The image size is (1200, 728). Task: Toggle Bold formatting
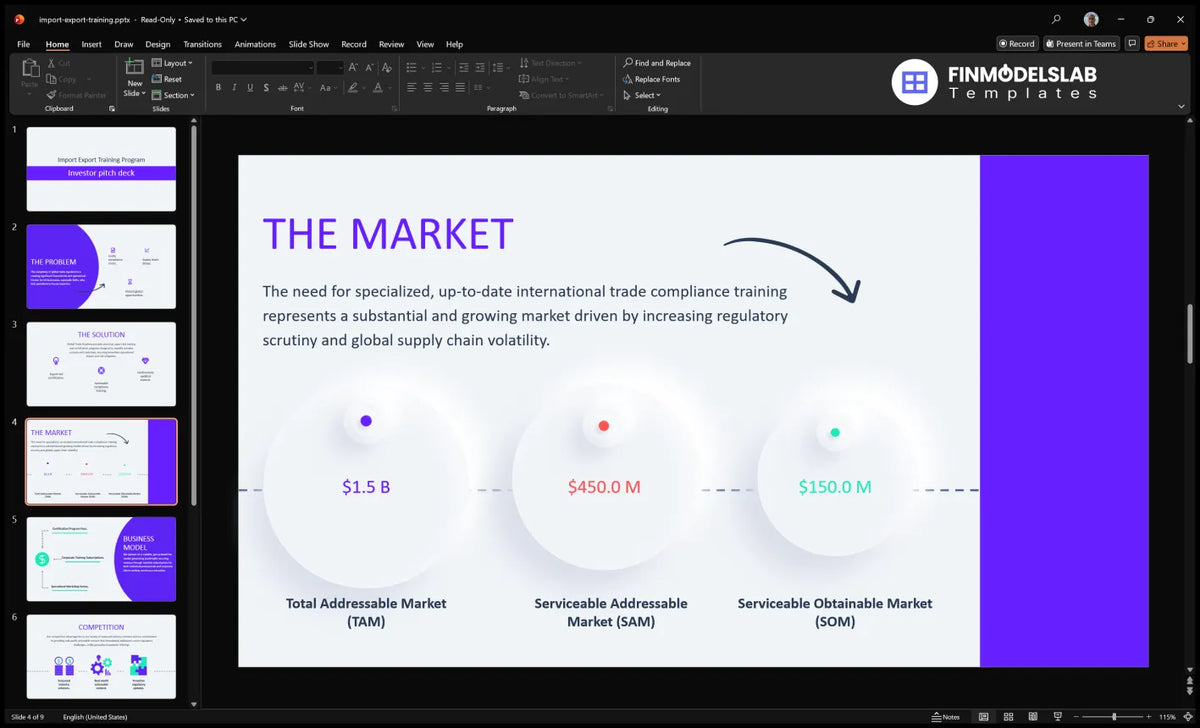tap(217, 87)
